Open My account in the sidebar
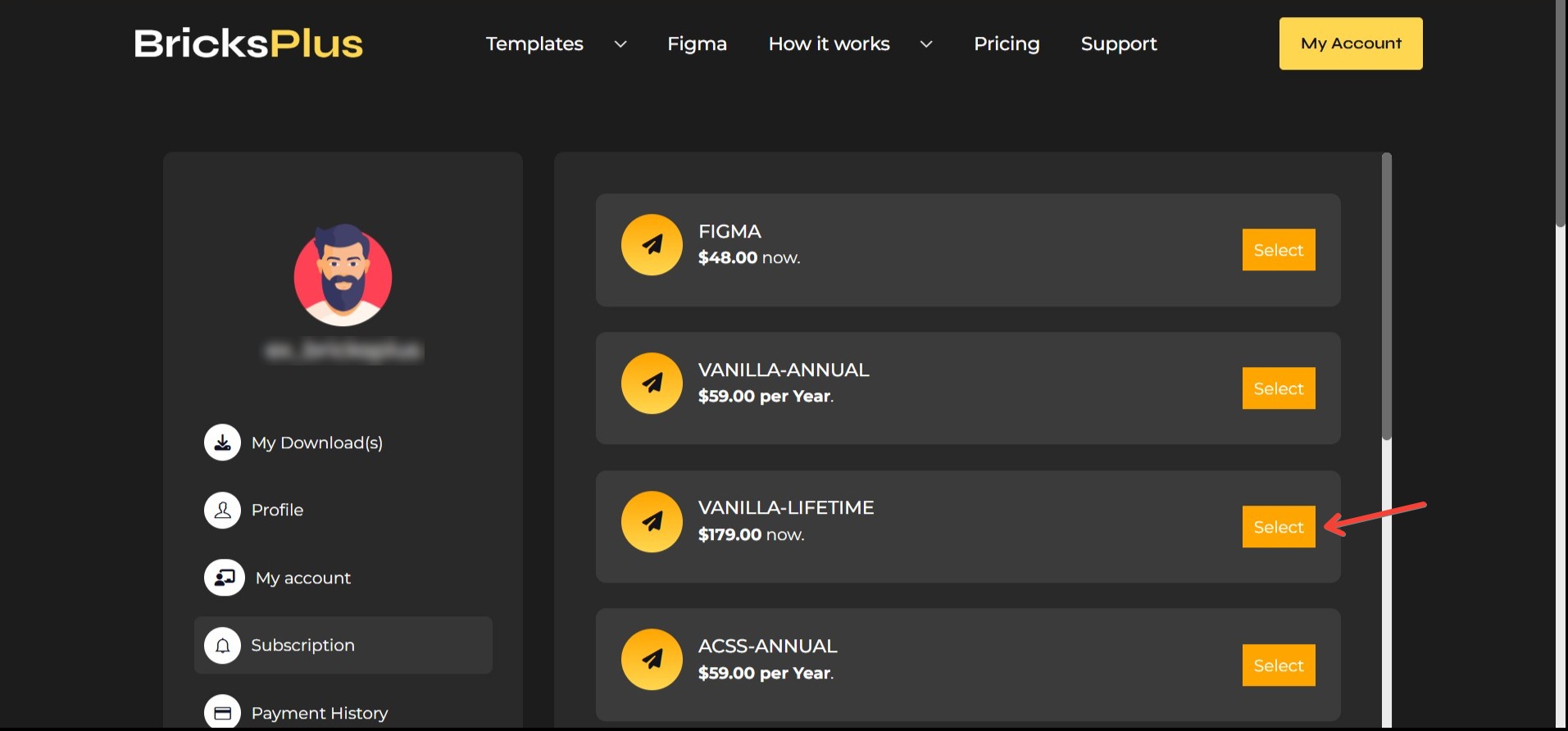This screenshot has width=1568, height=731. pos(303,578)
